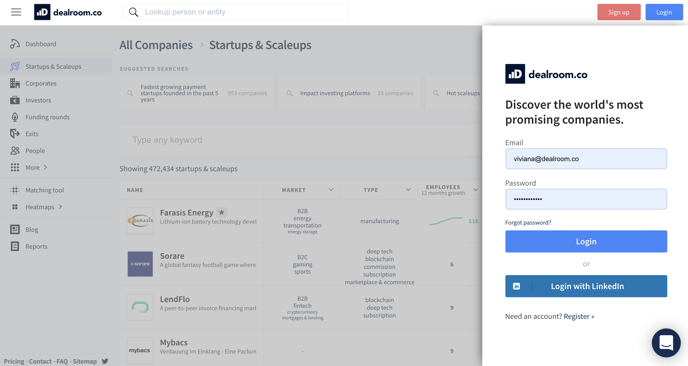The height and width of the screenshot is (366, 688).
Task: Click the FAQ footer link
Action: point(62,362)
